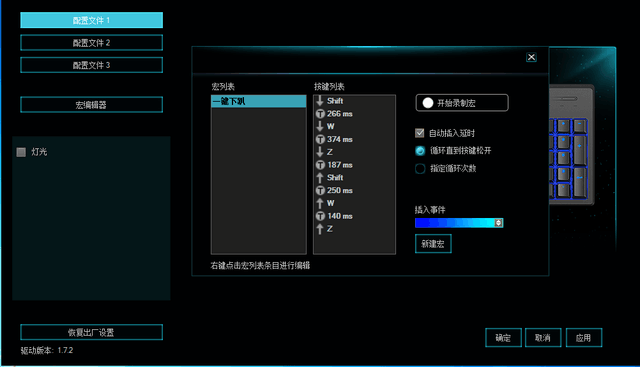
Task: Select 指定循环次数 radio option
Action: [x=420, y=169]
